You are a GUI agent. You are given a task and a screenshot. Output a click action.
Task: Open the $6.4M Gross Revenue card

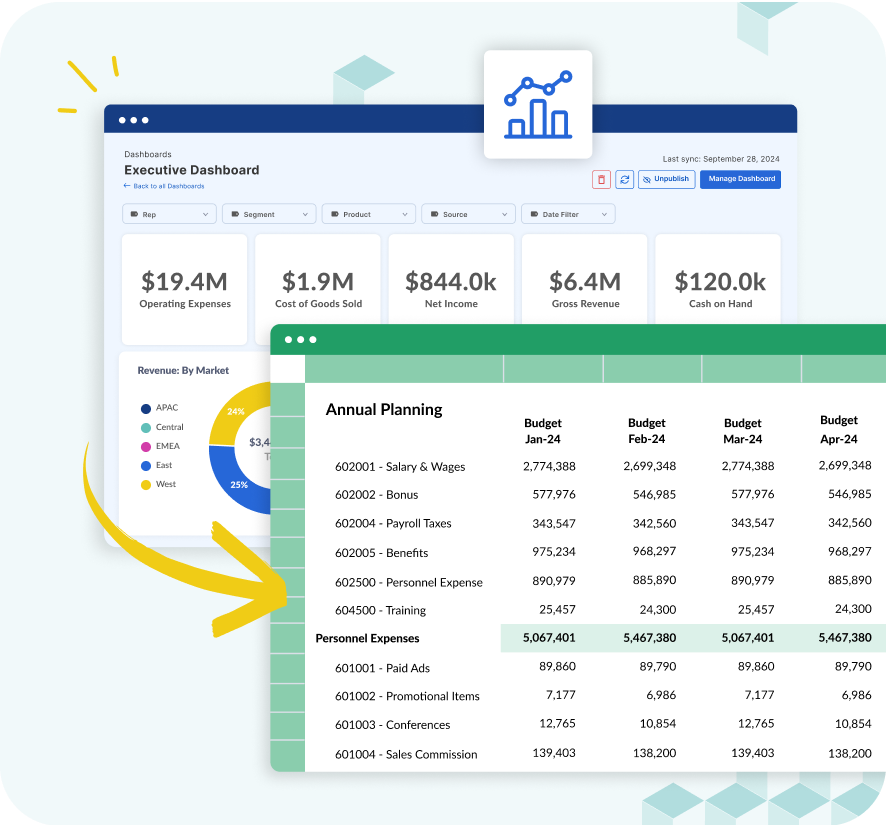pos(585,279)
